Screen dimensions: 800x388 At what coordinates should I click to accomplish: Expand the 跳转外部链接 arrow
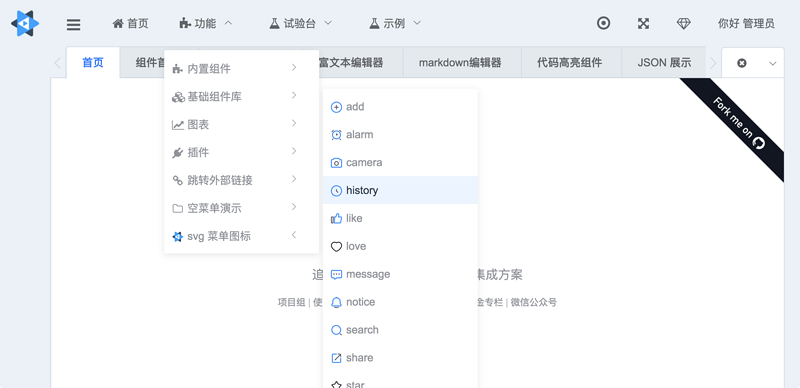294,179
